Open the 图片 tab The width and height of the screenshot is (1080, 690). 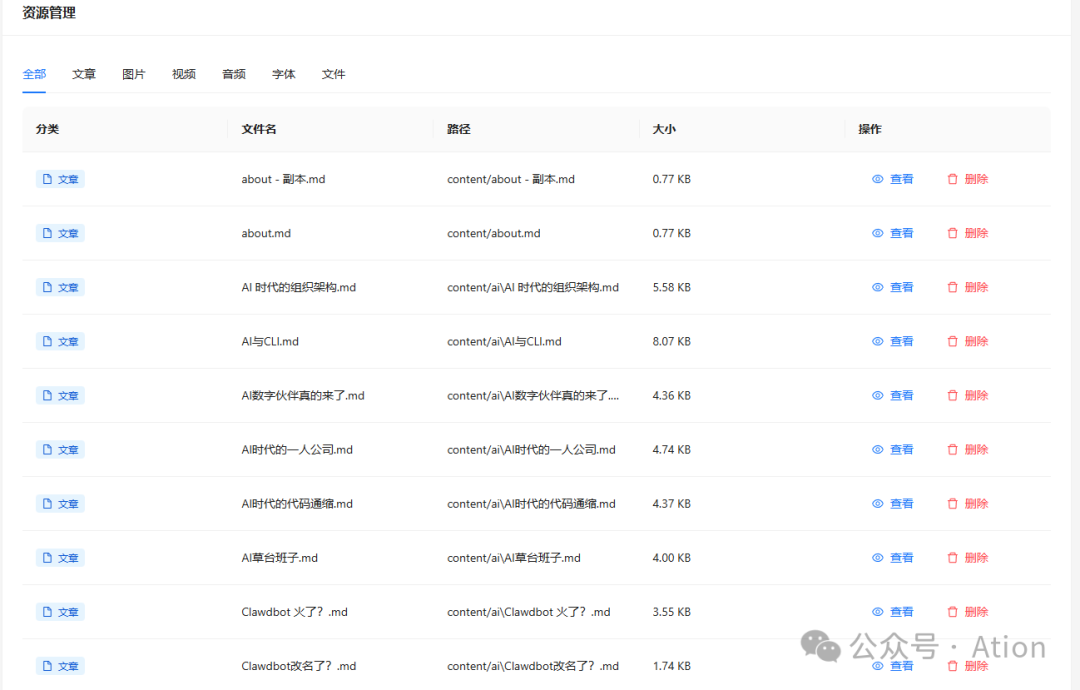134,73
